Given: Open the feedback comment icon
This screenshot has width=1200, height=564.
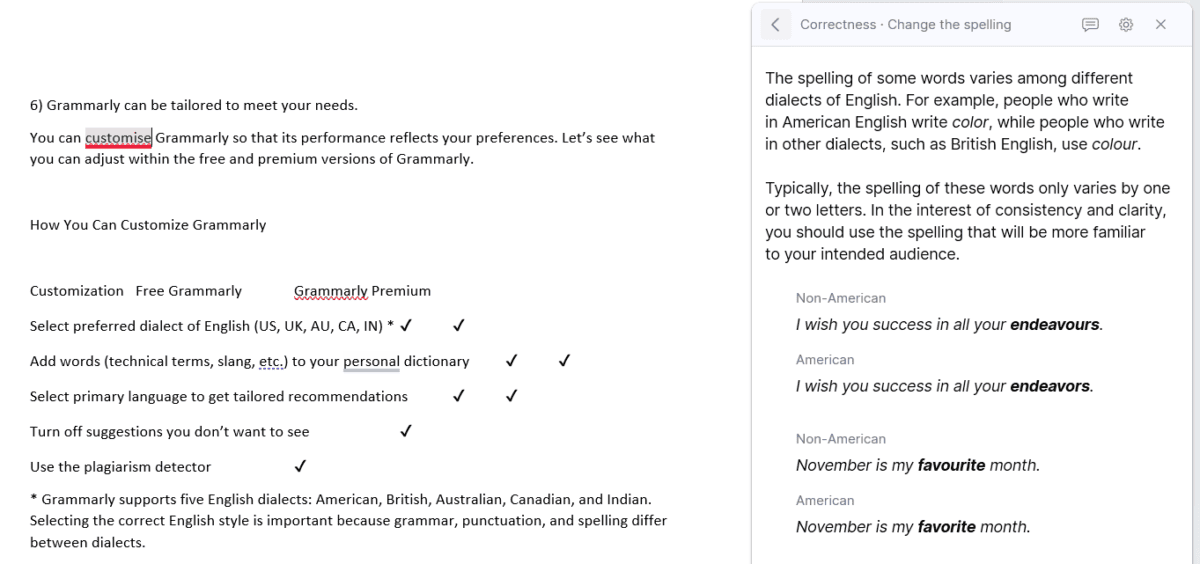Looking at the screenshot, I should (x=1091, y=25).
